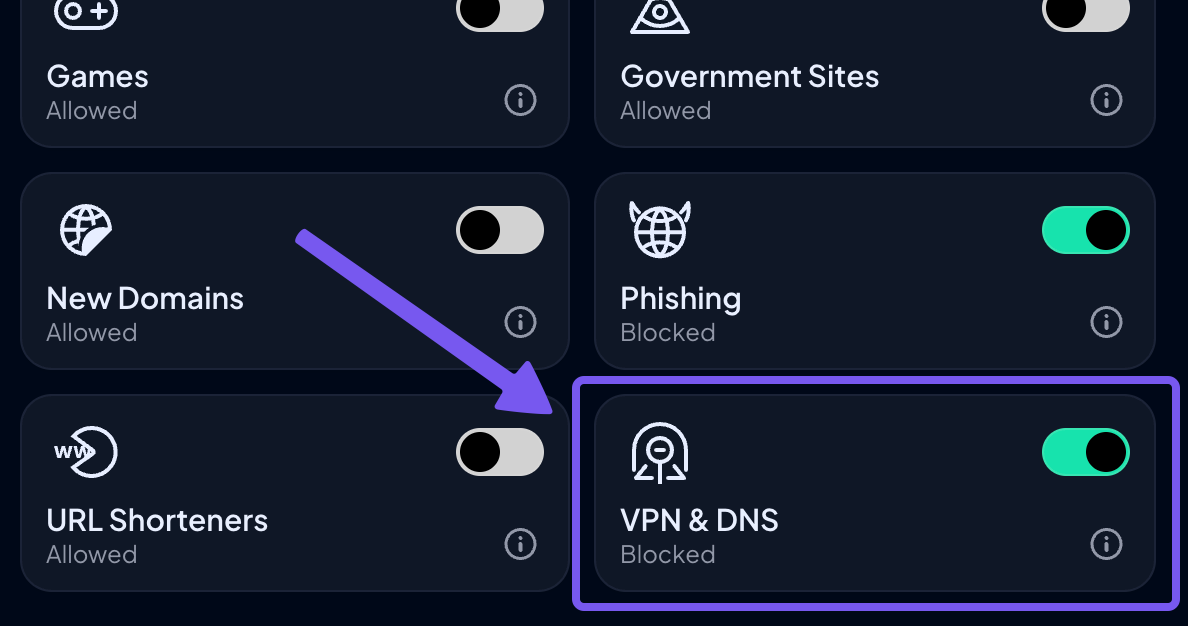
Task: Click the Phishing horned-globe icon
Action: tap(661, 229)
